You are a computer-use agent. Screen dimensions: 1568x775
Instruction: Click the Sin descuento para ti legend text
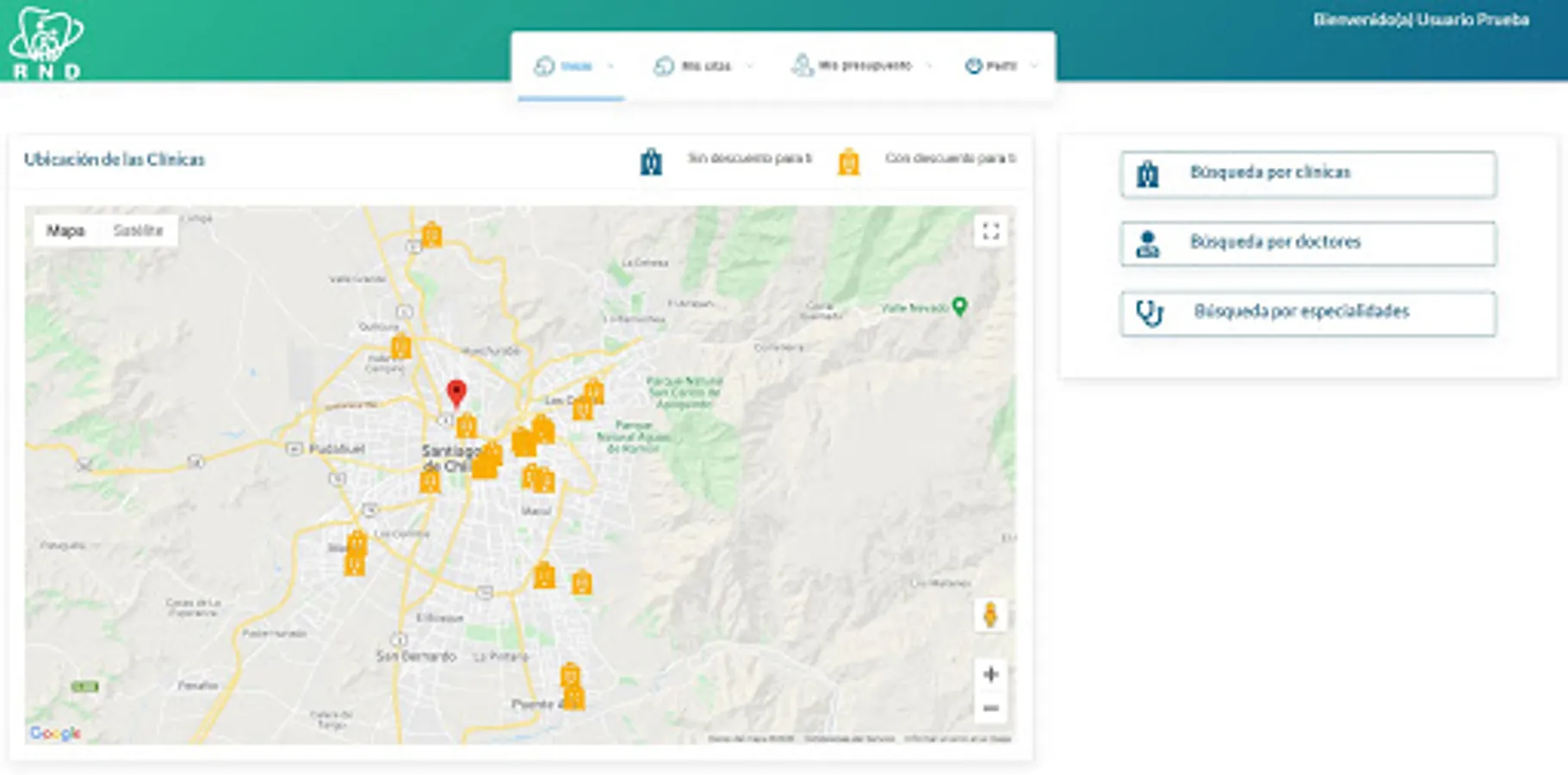(x=749, y=158)
